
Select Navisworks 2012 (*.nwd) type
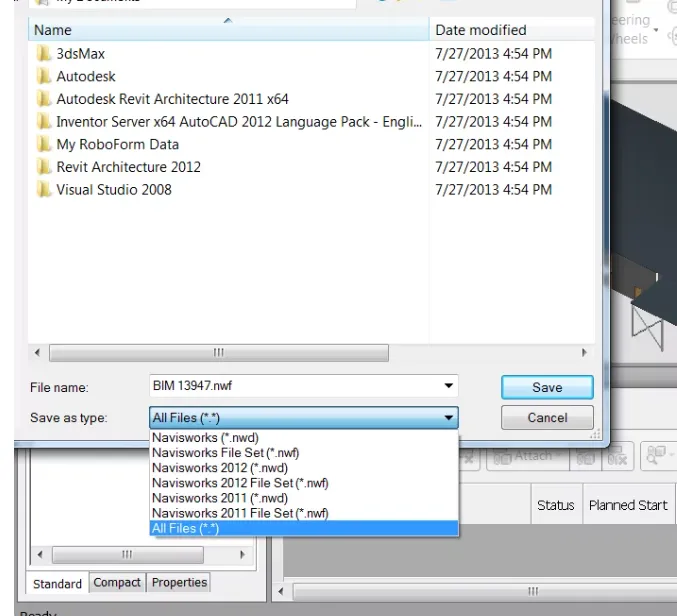[x=220, y=468]
